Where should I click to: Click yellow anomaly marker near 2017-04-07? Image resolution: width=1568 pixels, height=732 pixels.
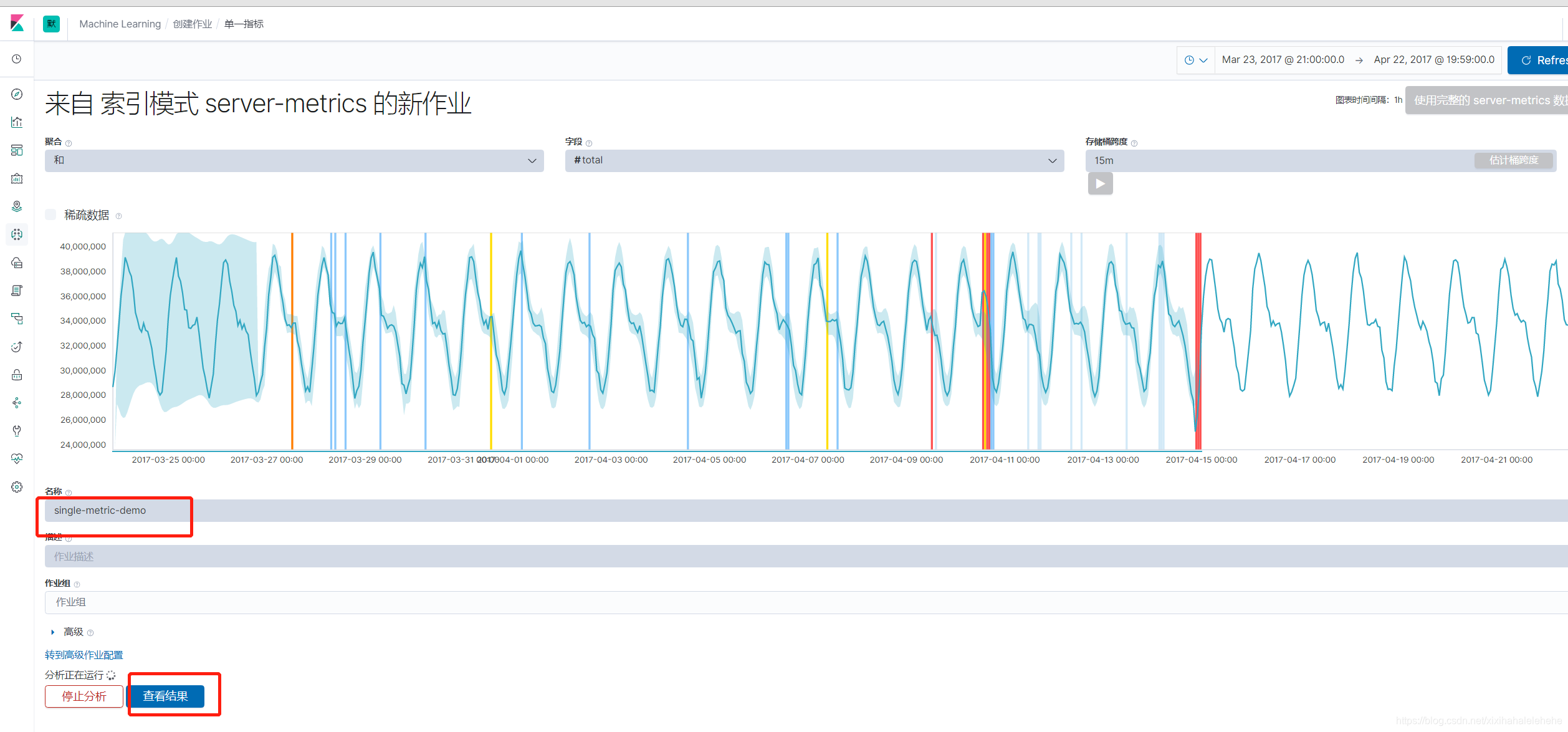827,341
